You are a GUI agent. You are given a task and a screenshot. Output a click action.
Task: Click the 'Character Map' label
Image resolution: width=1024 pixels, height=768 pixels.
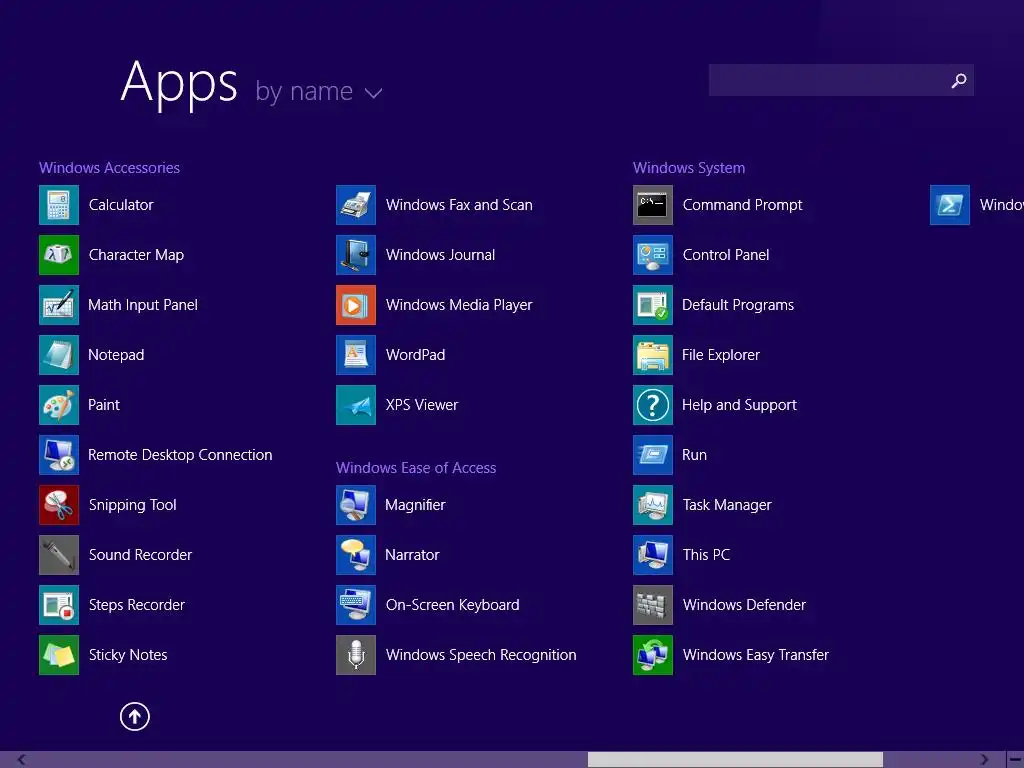(x=136, y=255)
